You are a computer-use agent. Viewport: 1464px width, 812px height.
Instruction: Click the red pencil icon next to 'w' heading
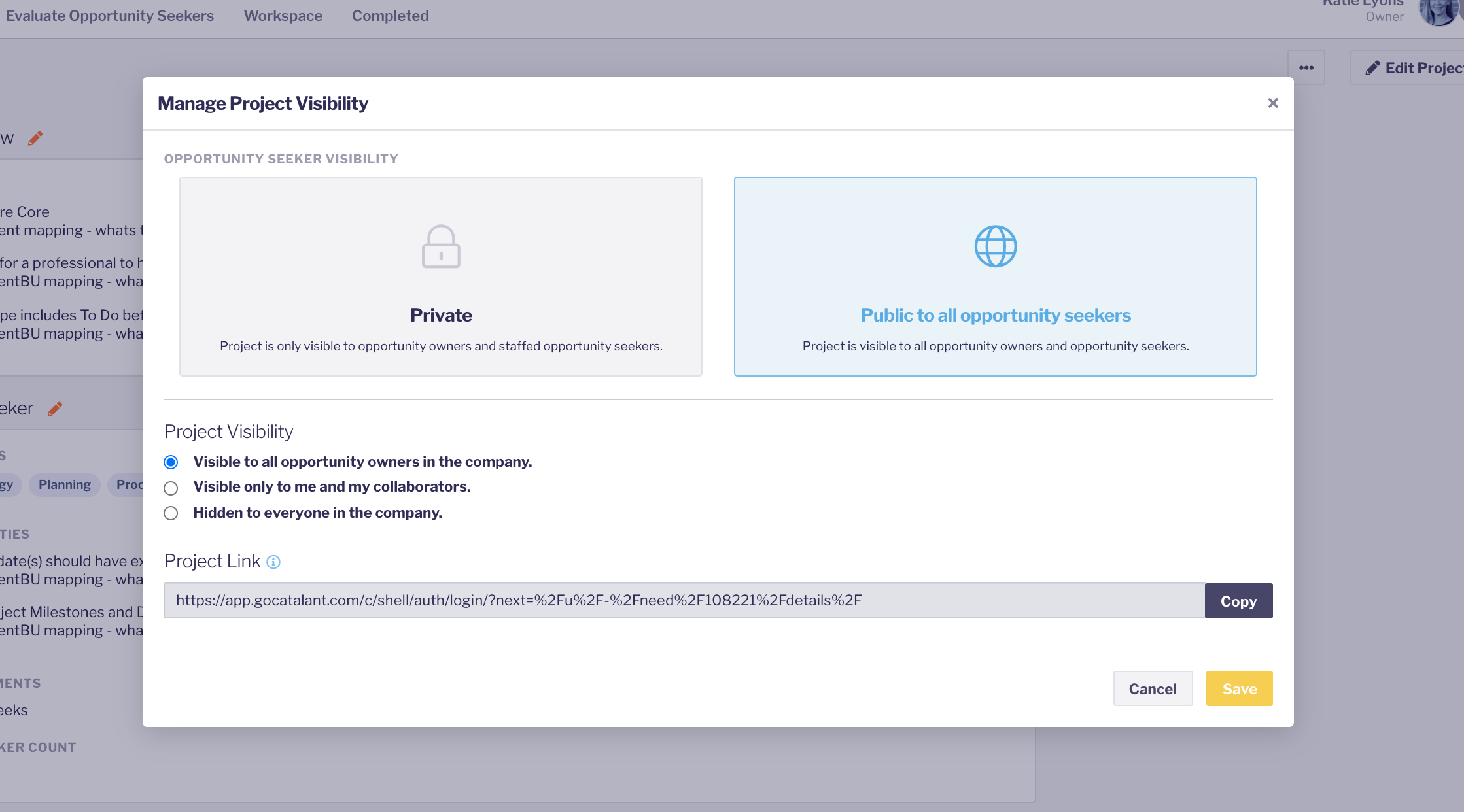pos(35,139)
